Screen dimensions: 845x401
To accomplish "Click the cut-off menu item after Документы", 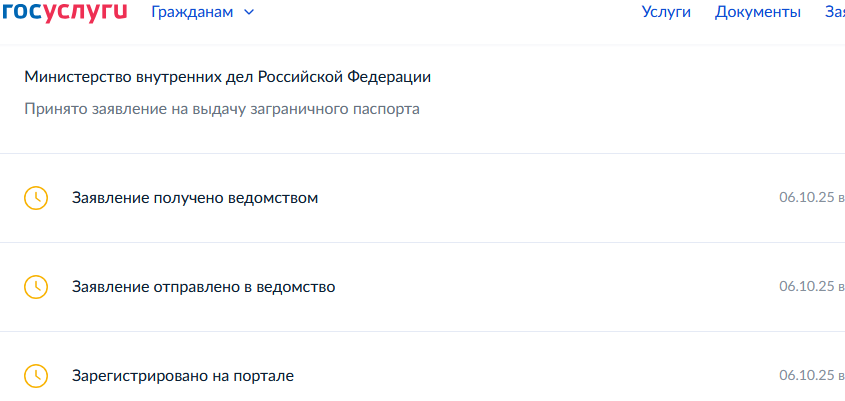I will 834,12.
